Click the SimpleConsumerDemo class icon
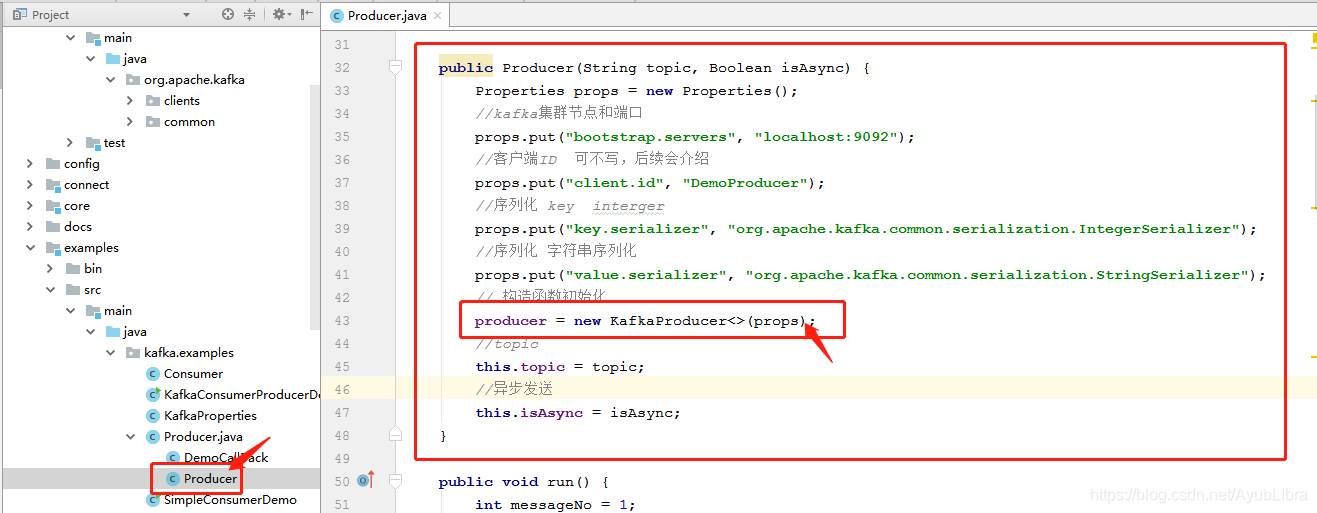This screenshot has width=1317, height=513. (153, 500)
